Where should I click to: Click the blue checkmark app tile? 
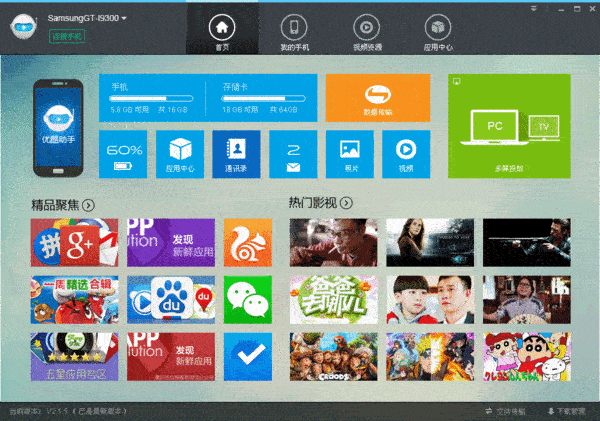click(248, 356)
